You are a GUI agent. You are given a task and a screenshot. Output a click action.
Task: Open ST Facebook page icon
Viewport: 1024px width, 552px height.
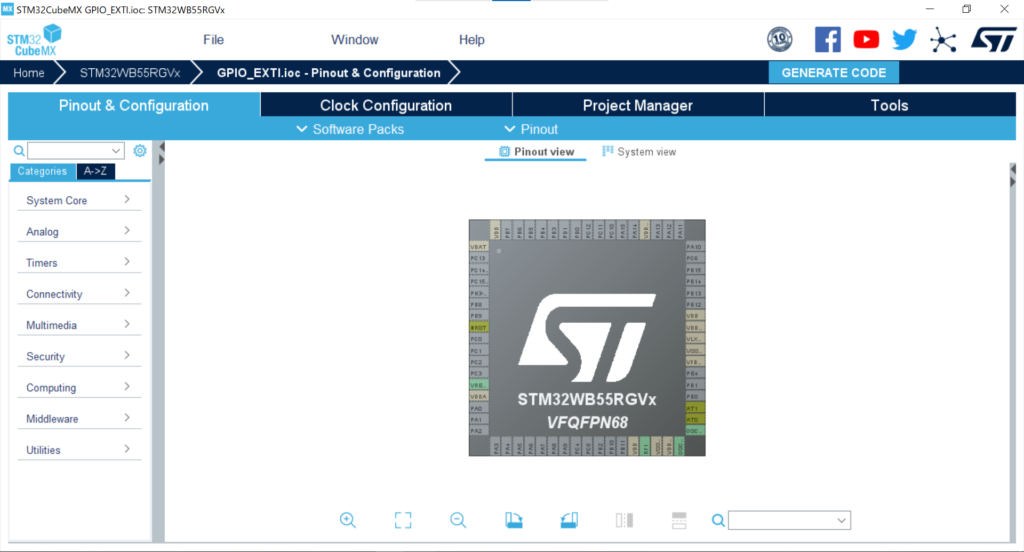click(x=827, y=40)
